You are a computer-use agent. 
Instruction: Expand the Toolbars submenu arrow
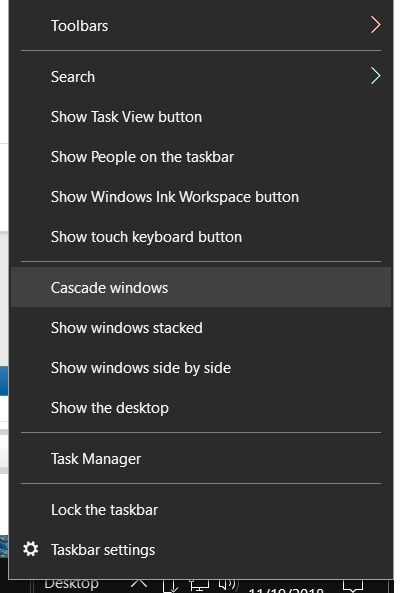[x=375, y=25]
